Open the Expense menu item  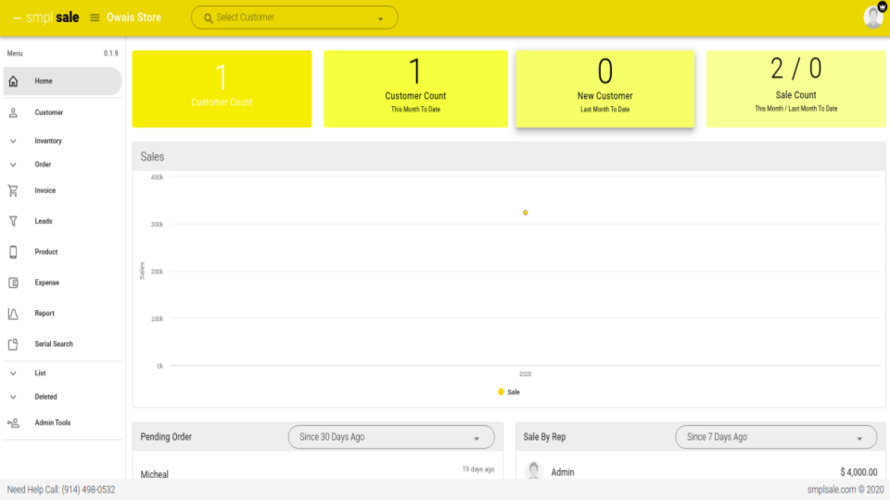pos(62,283)
